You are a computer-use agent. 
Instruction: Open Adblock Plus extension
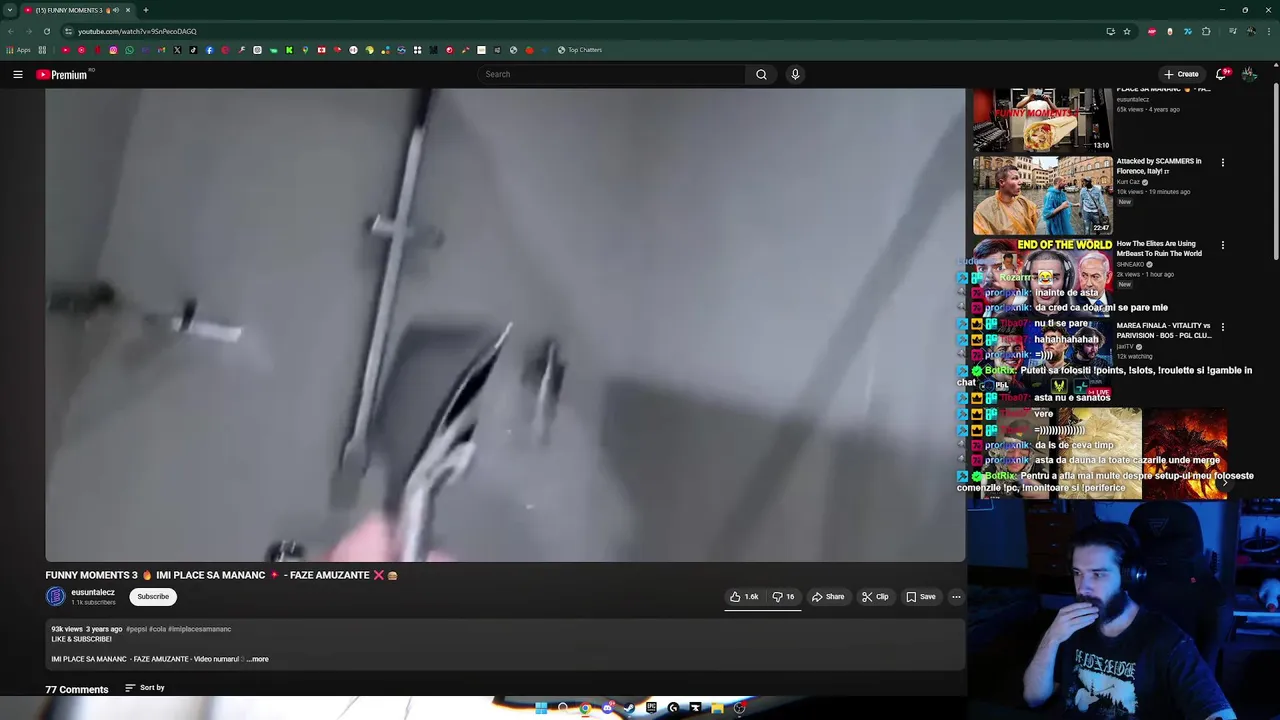1152,31
